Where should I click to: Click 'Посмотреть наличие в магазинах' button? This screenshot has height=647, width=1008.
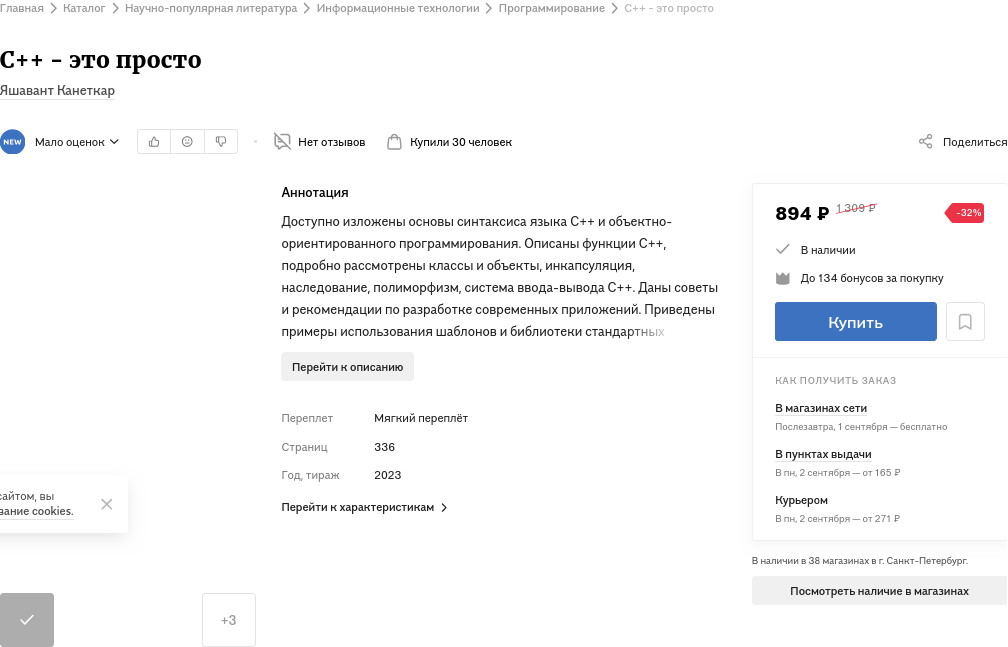tap(879, 591)
